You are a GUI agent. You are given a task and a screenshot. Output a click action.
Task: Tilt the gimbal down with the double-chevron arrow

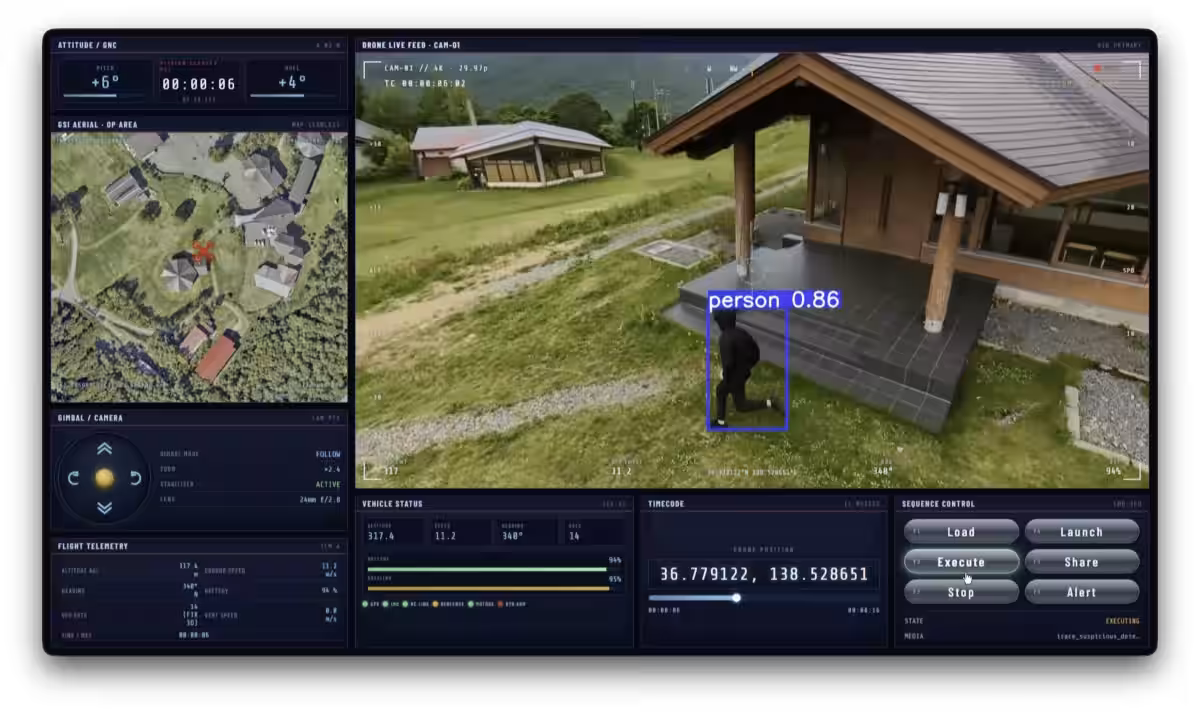tap(104, 507)
